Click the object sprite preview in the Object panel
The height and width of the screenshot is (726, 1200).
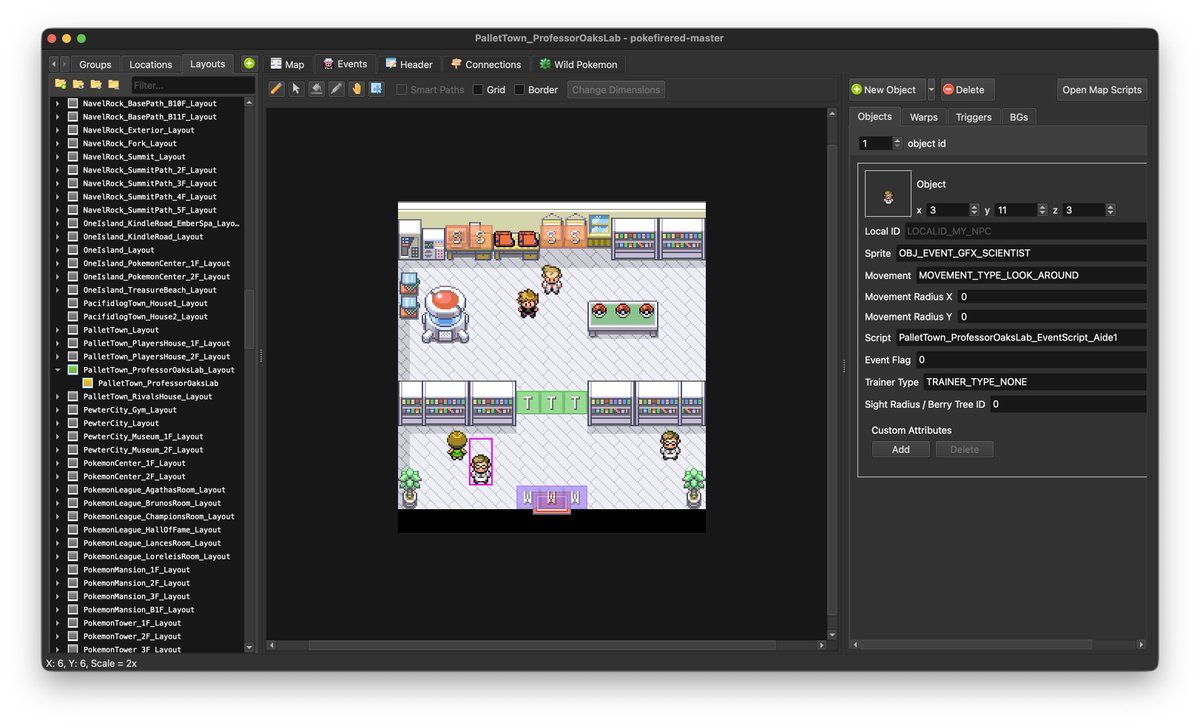[888, 194]
